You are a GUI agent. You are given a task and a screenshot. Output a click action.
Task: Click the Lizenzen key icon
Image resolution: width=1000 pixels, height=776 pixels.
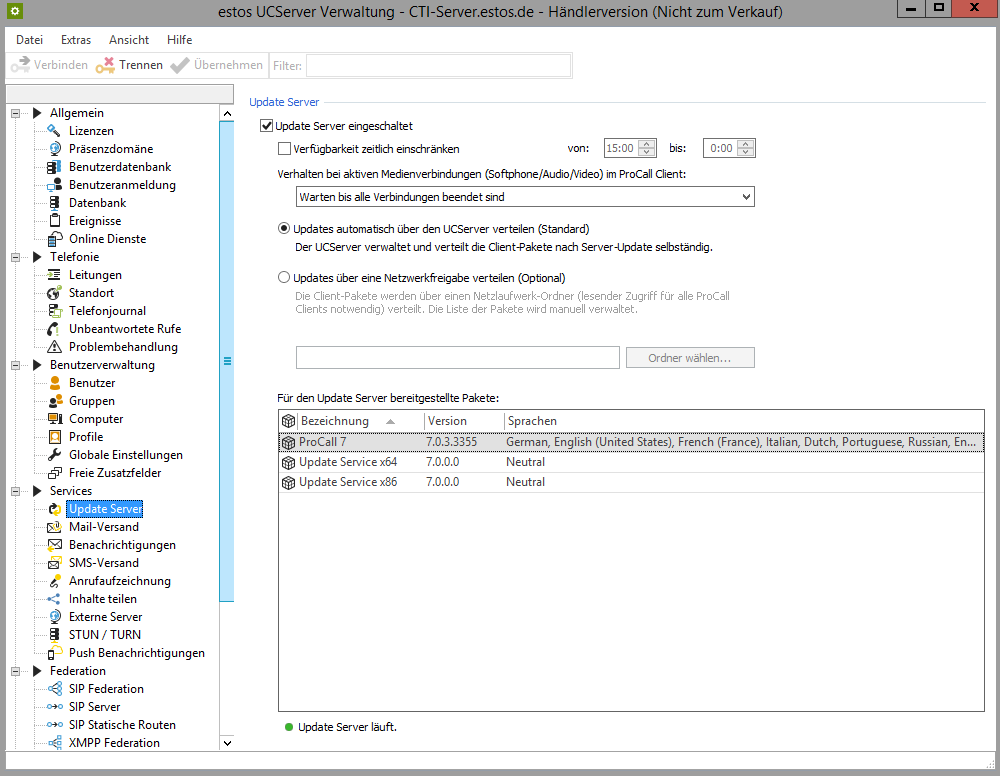[x=54, y=131]
